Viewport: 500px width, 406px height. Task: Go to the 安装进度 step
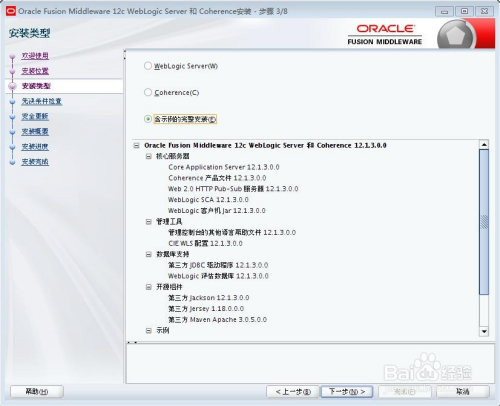(35, 147)
